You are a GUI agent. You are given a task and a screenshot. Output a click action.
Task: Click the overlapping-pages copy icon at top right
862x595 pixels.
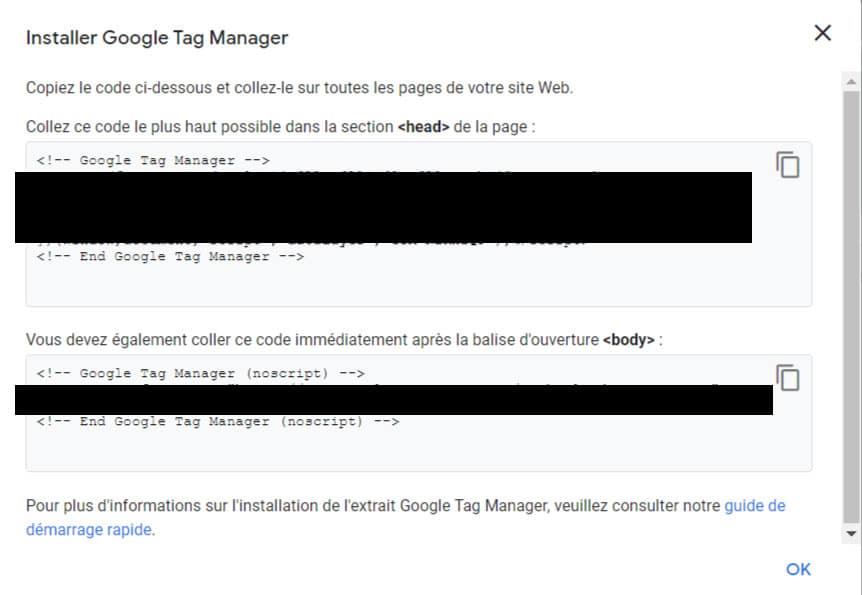pyautogui.click(x=789, y=165)
